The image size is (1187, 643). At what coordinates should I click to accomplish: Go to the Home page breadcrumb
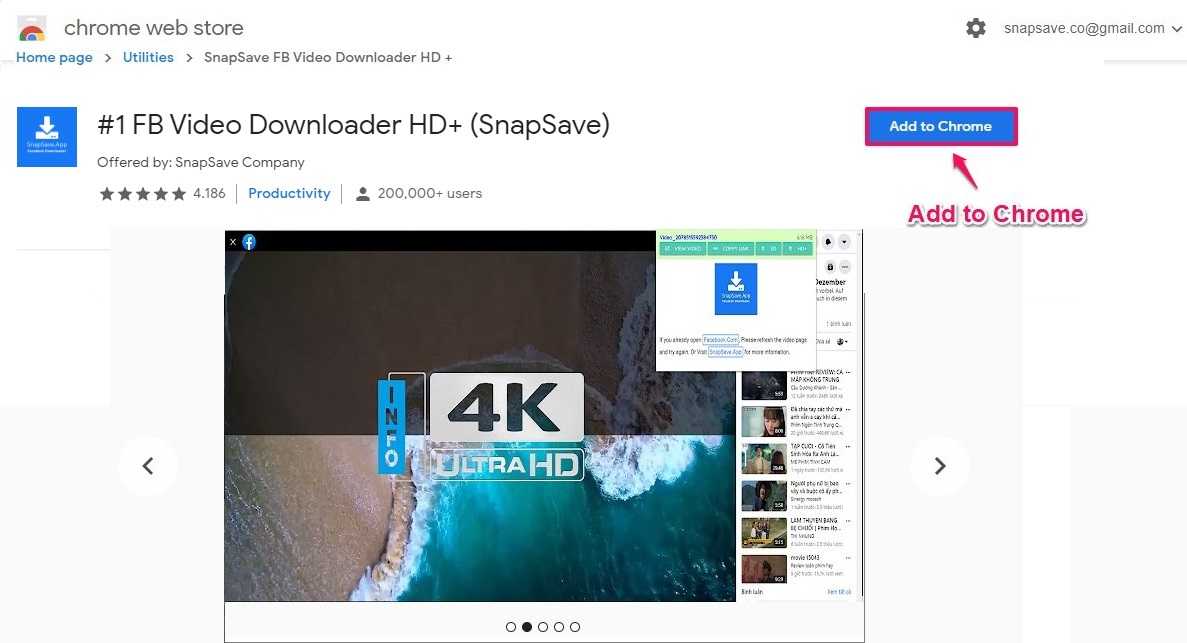pyautogui.click(x=54, y=58)
